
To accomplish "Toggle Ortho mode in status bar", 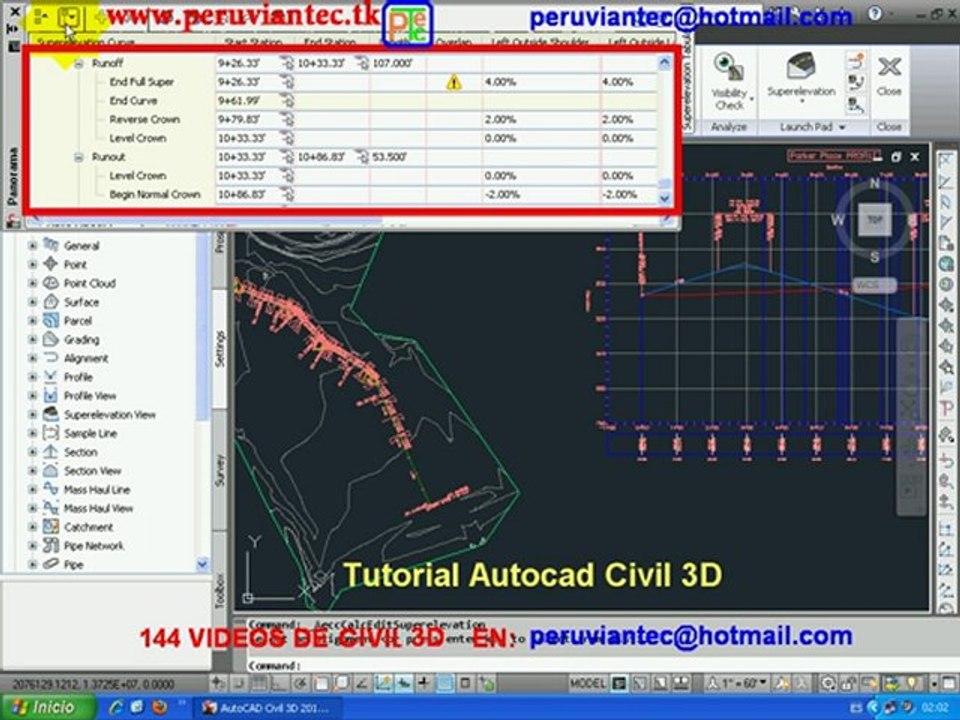I will [x=280, y=683].
